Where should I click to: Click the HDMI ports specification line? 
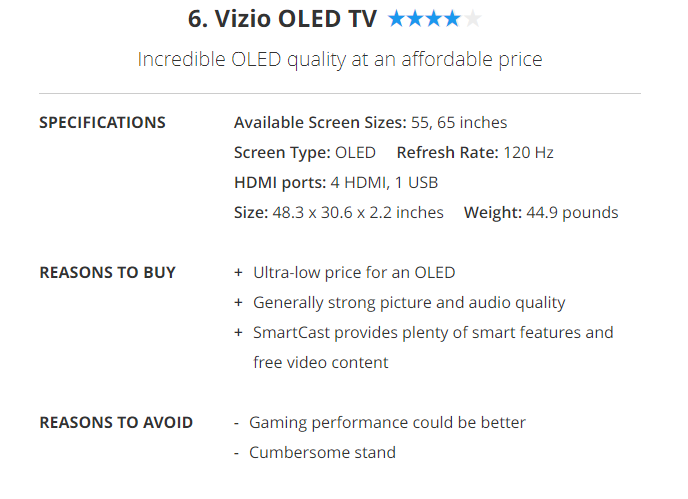[x=335, y=182]
